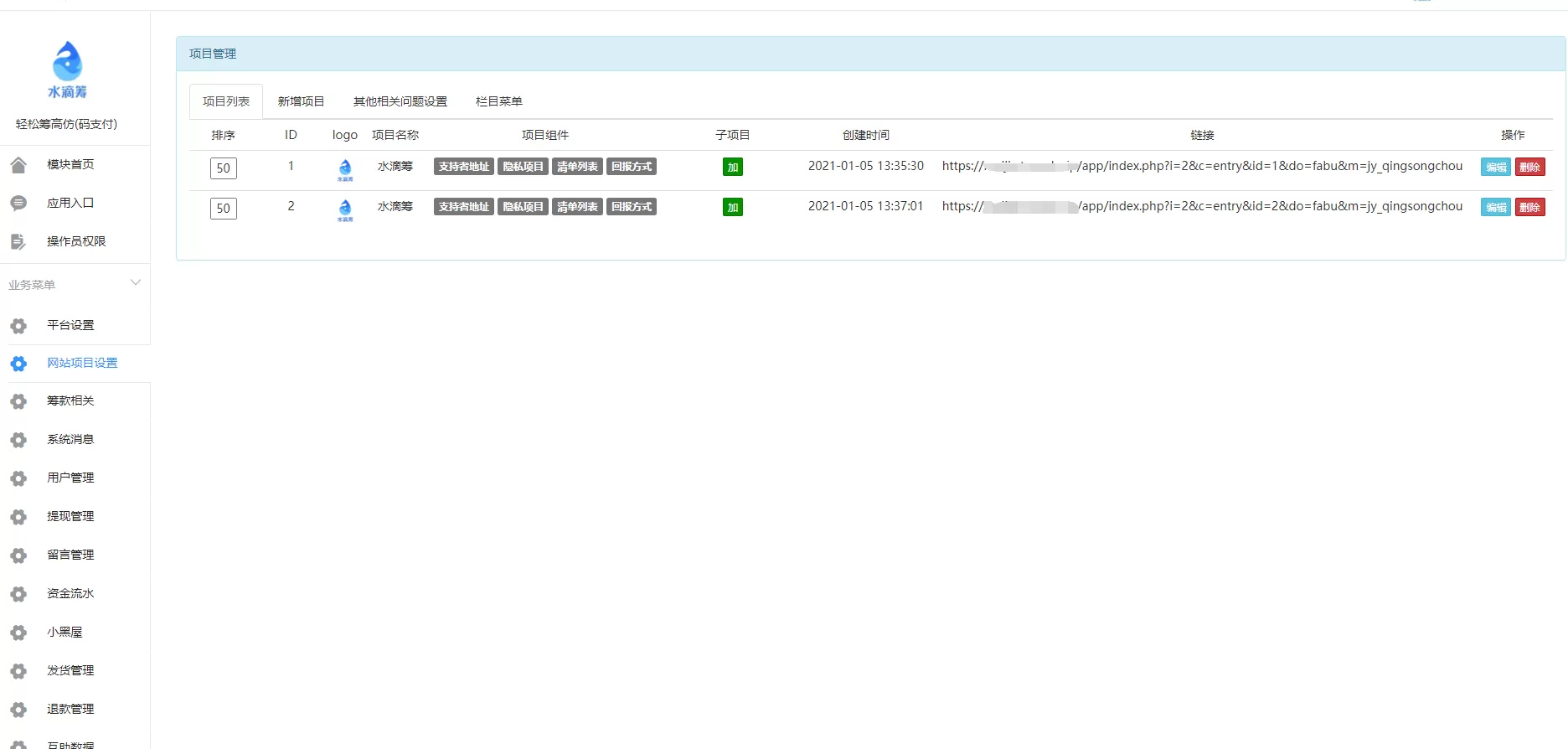The height and width of the screenshot is (749, 1568).
Task: Click the 应用入口 chat bubble icon
Action: [18, 204]
